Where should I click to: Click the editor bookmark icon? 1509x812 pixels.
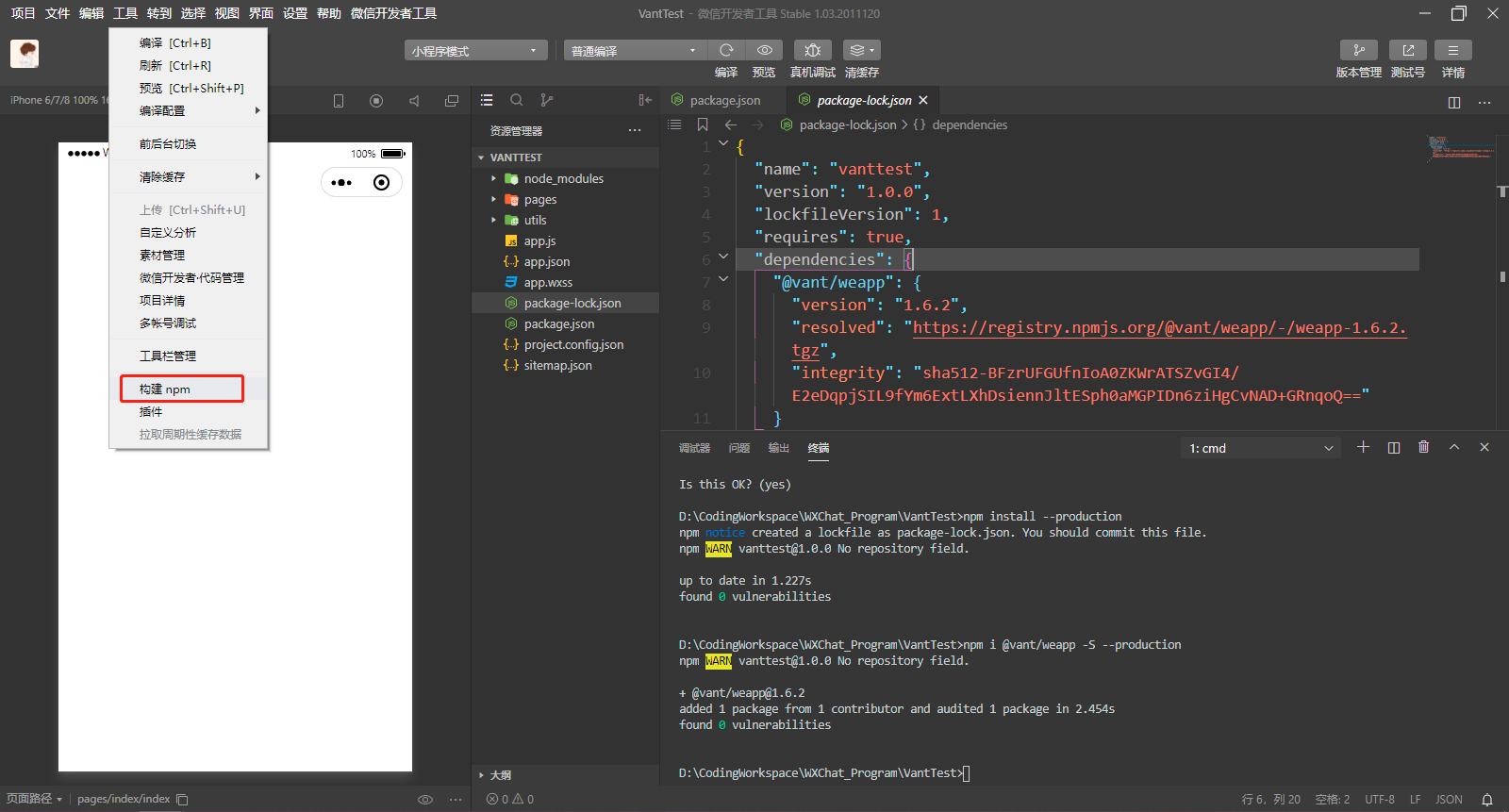[703, 124]
